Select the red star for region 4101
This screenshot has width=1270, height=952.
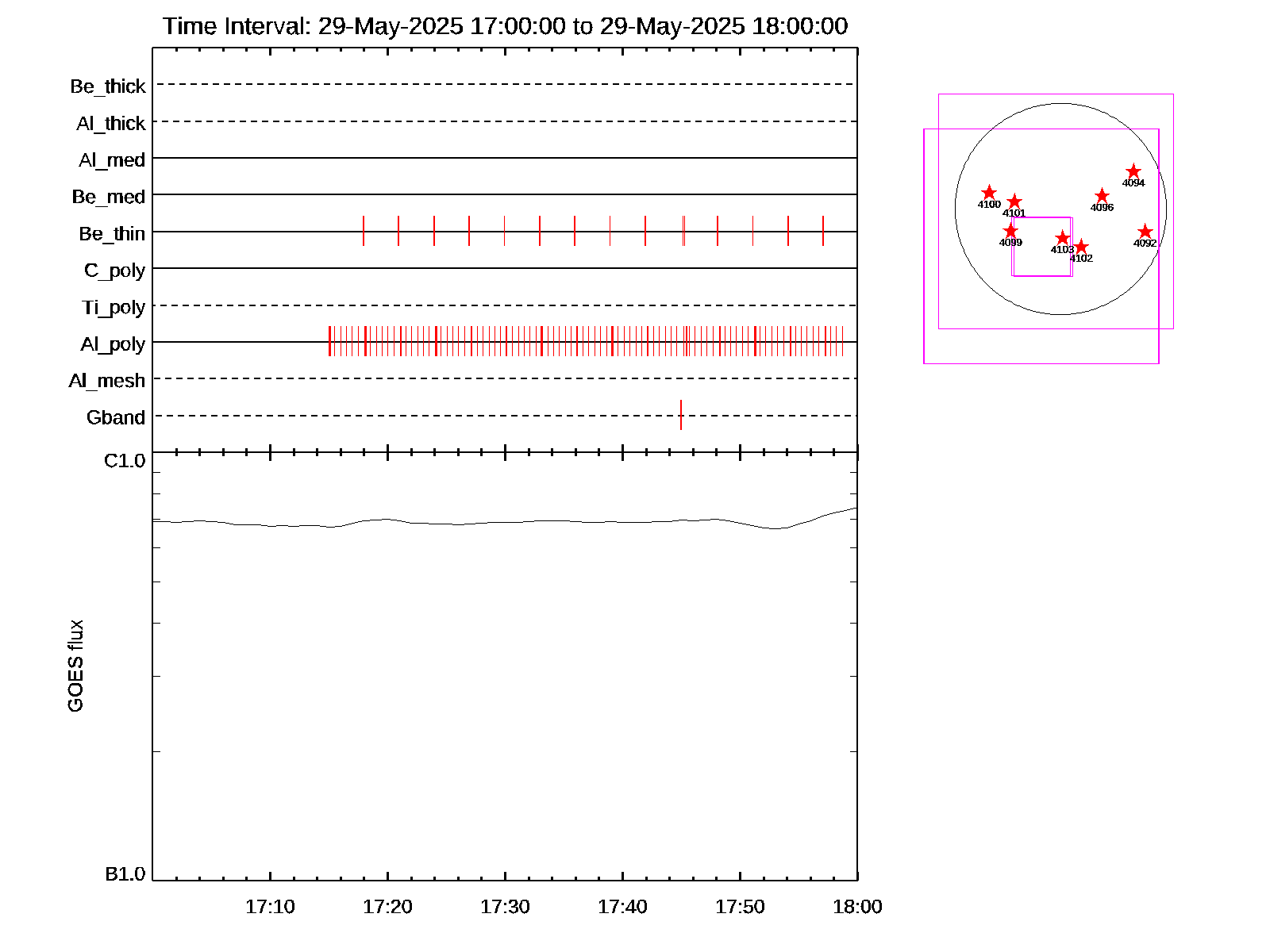1014,202
